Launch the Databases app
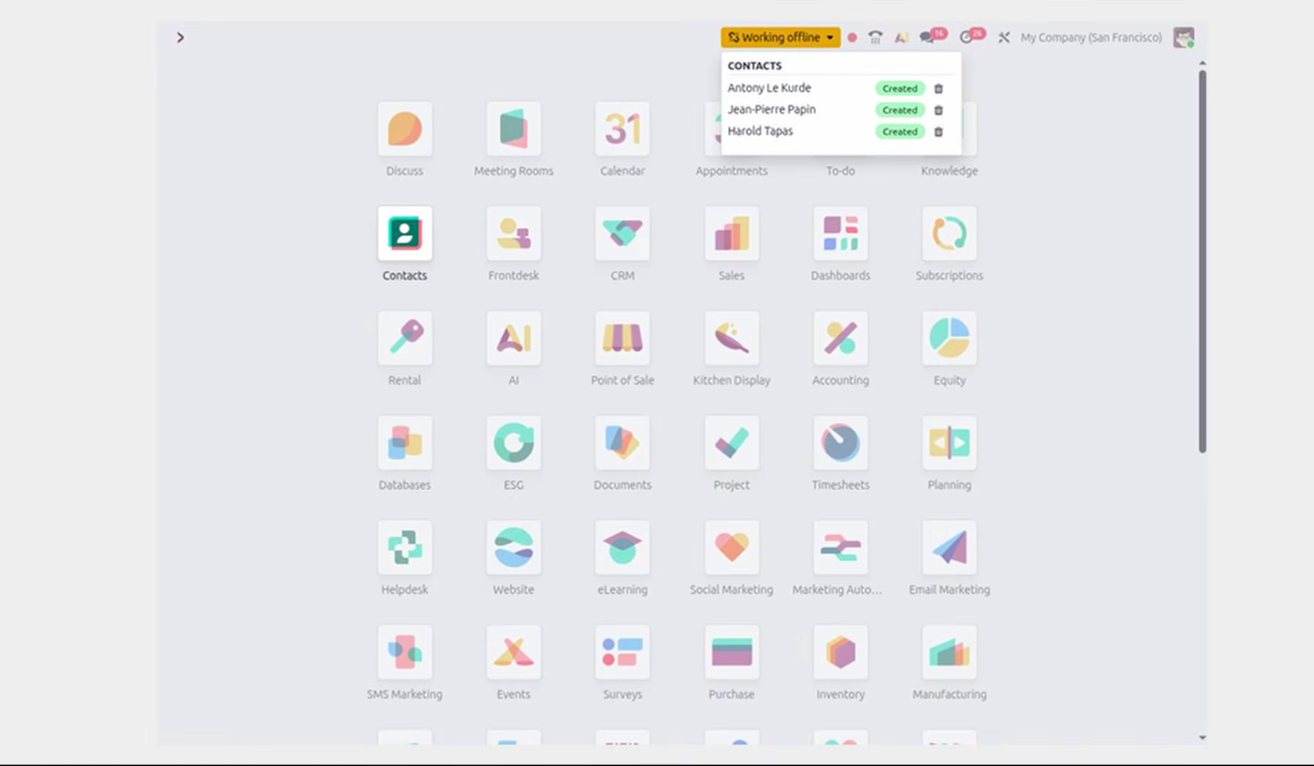The height and width of the screenshot is (766, 1314). click(x=405, y=443)
